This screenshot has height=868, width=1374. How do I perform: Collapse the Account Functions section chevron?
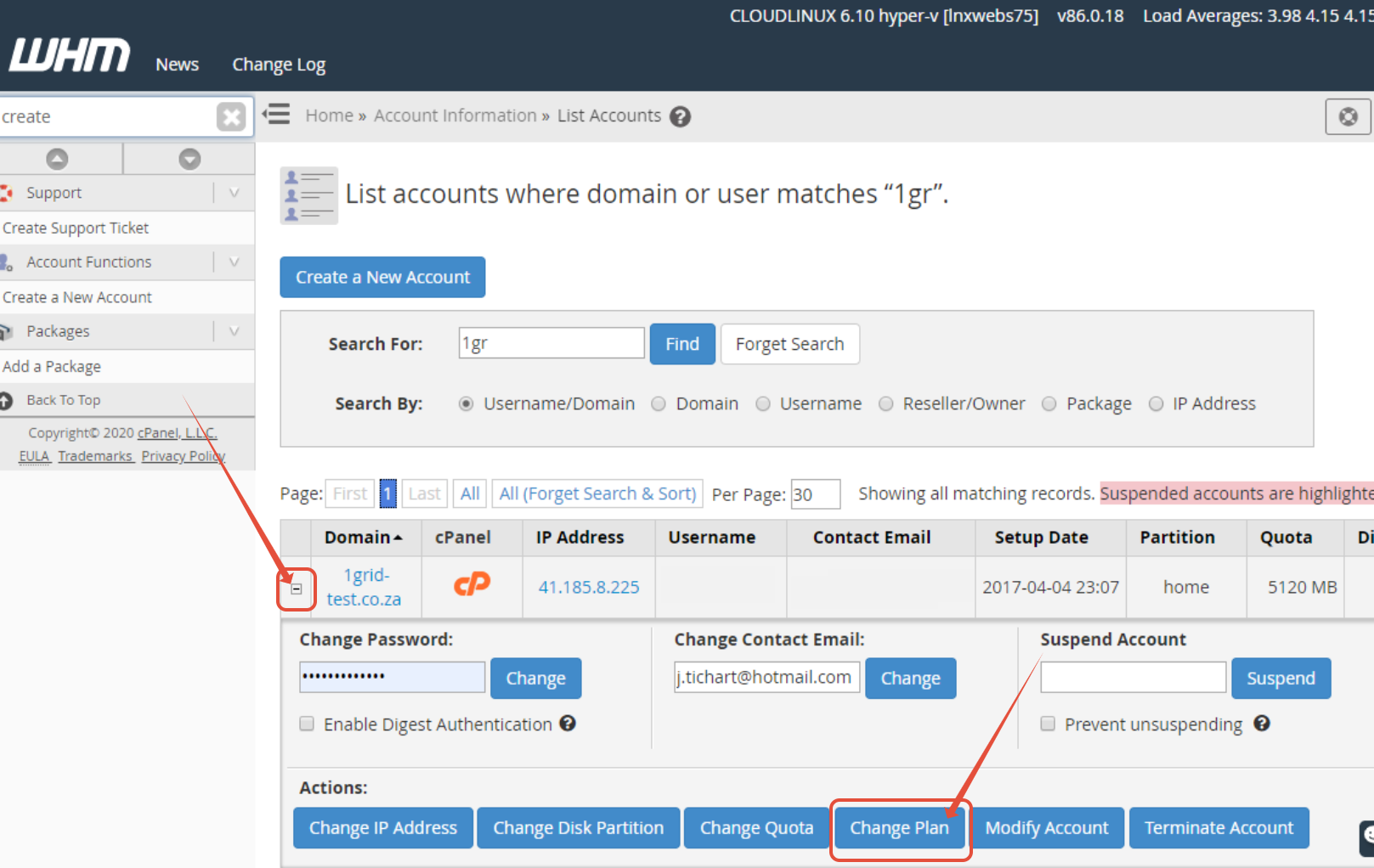point(234,262)
